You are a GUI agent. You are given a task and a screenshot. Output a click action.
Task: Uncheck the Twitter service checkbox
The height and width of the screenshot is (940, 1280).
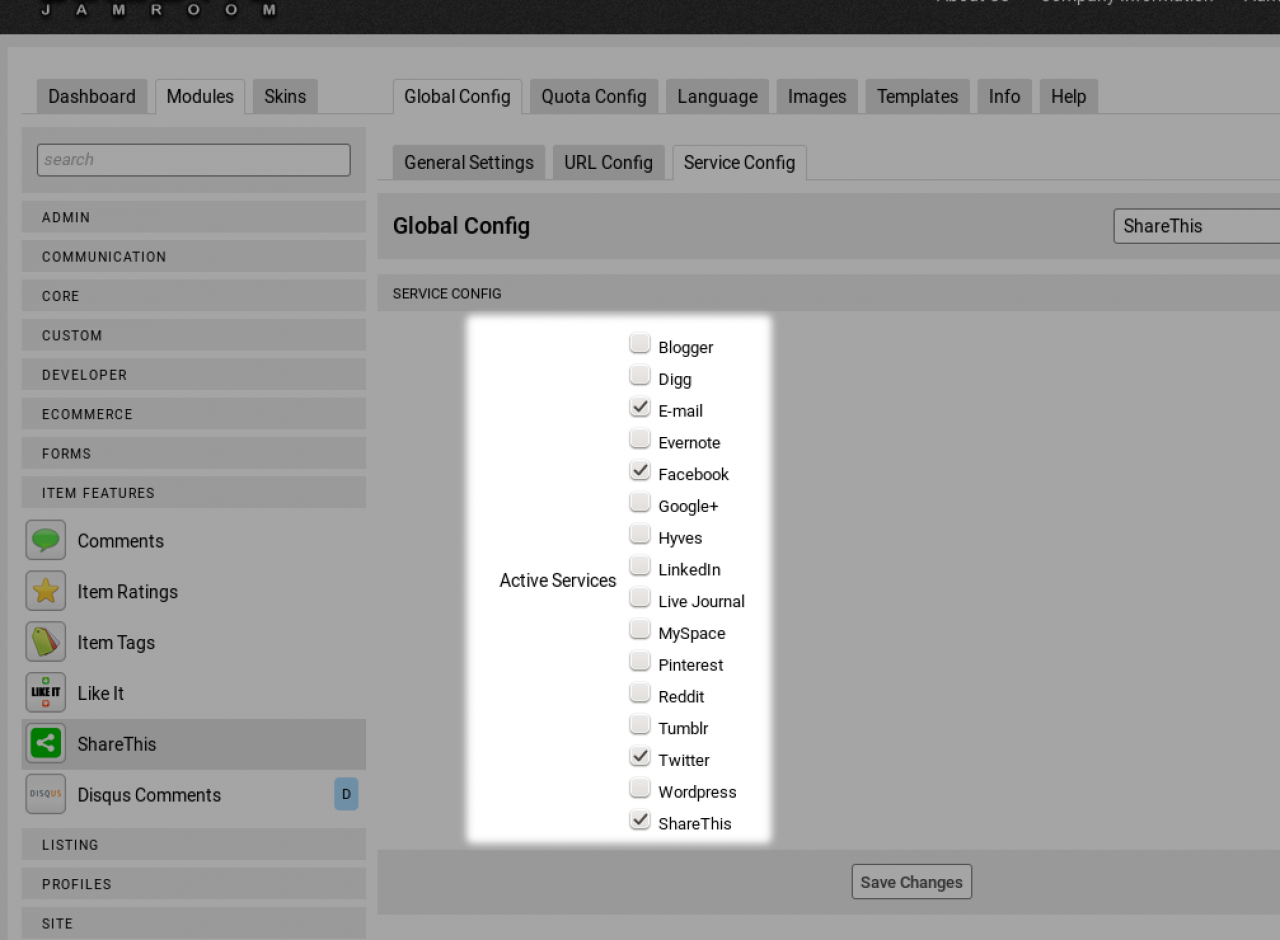(x=640, y=757)
